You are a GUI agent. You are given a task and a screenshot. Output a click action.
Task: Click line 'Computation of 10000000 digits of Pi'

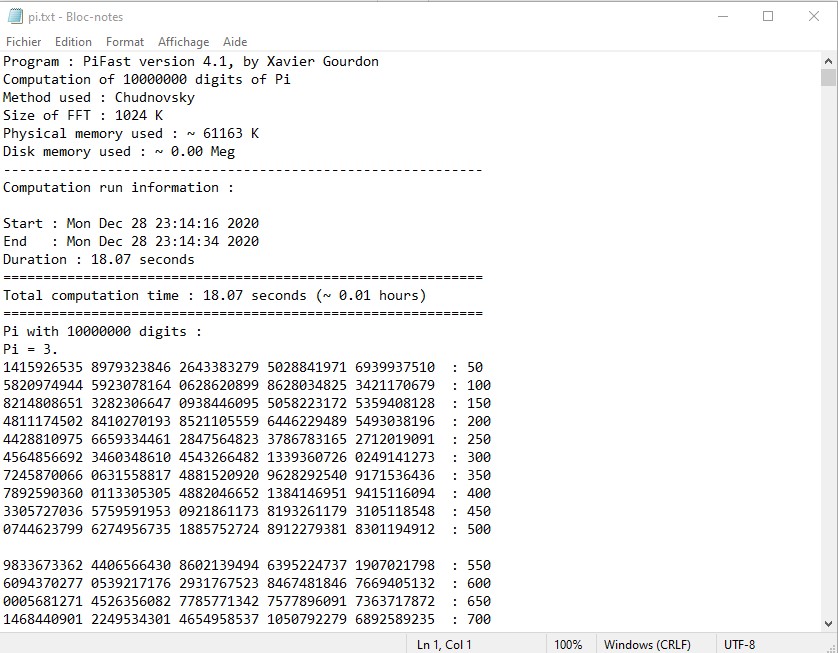pyautogui.click(x=146, y=80)
